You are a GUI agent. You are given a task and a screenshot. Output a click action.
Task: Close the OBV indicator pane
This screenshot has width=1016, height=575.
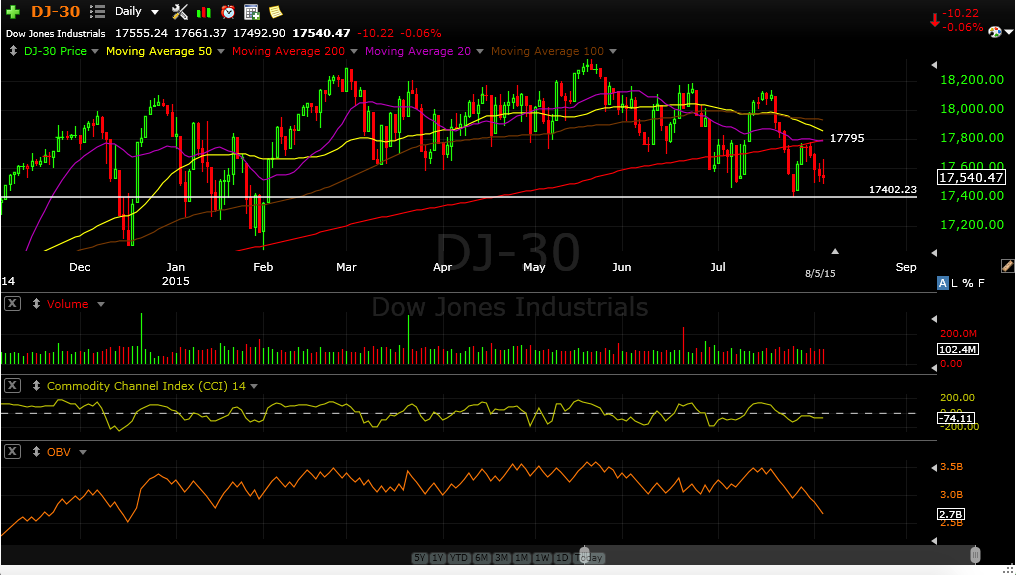tap(12, 451)
